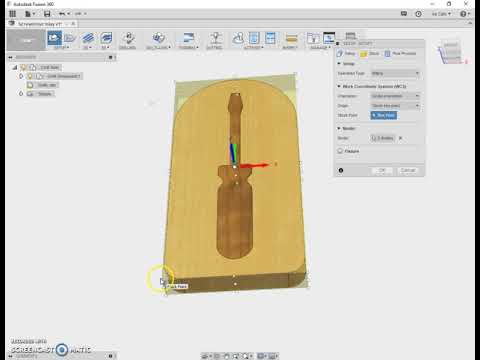This screenshot has width=480, height=360.
Task: Toggle CAM Root lightbulb visibility
Action: pos(23,67)
